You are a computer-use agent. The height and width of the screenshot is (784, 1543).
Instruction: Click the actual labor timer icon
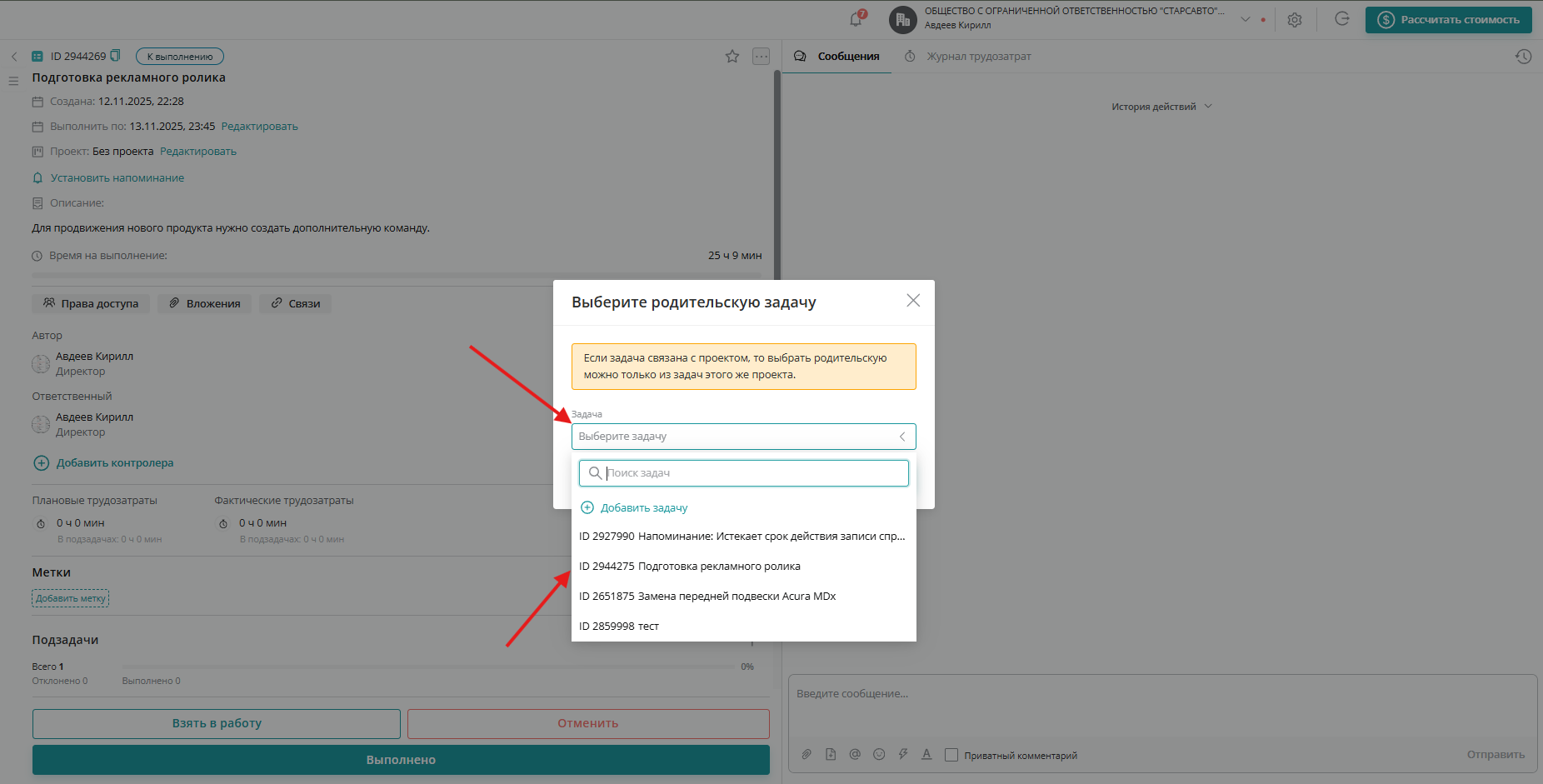(x=223, y=524)
